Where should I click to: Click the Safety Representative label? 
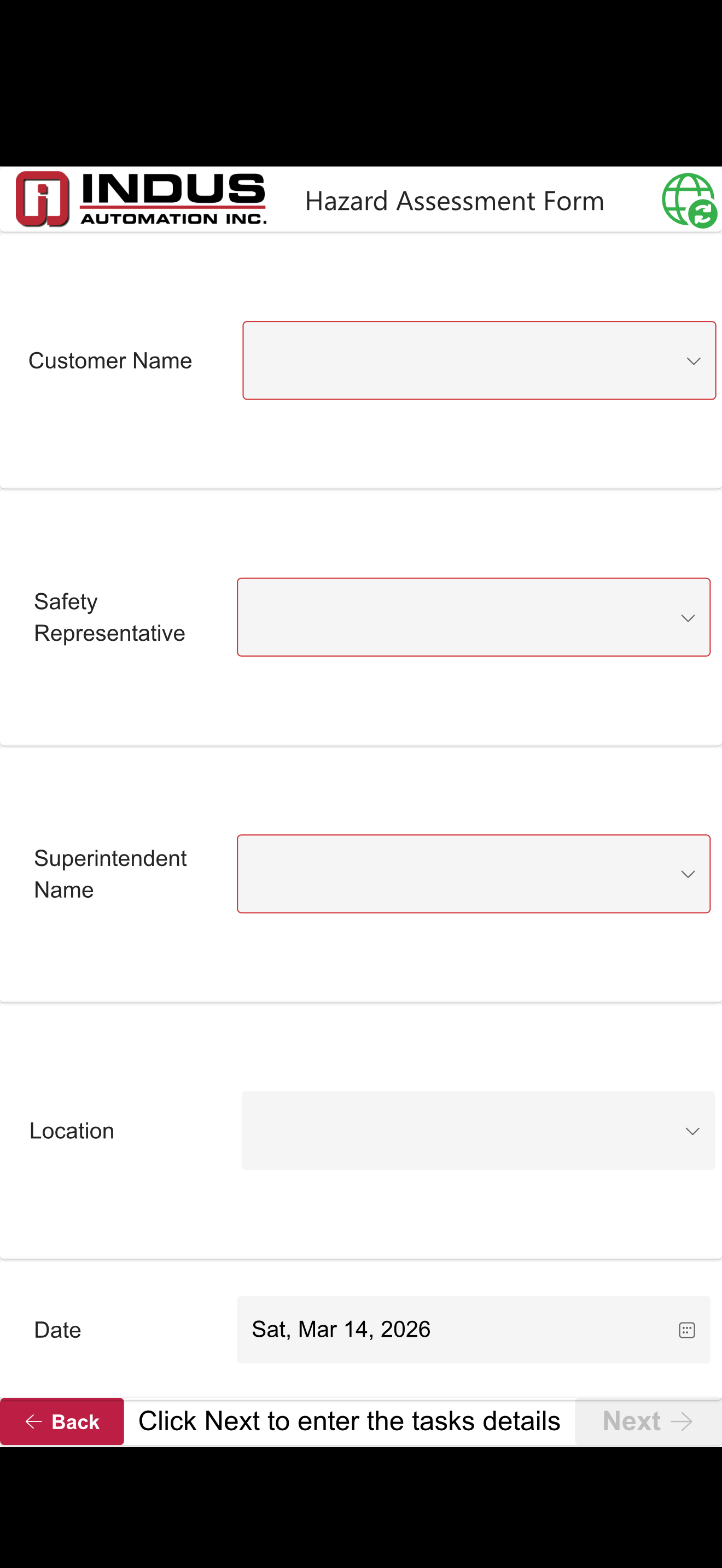pos(109,617)
